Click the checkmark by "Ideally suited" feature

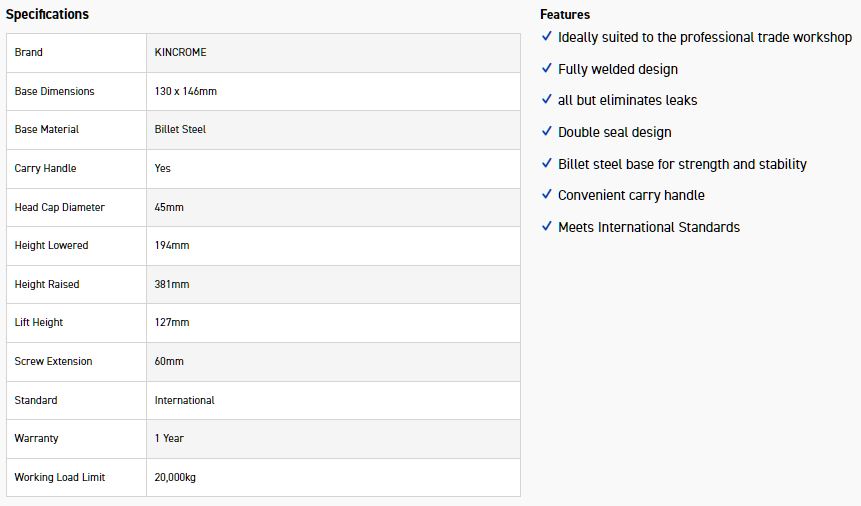click(547, 36)
